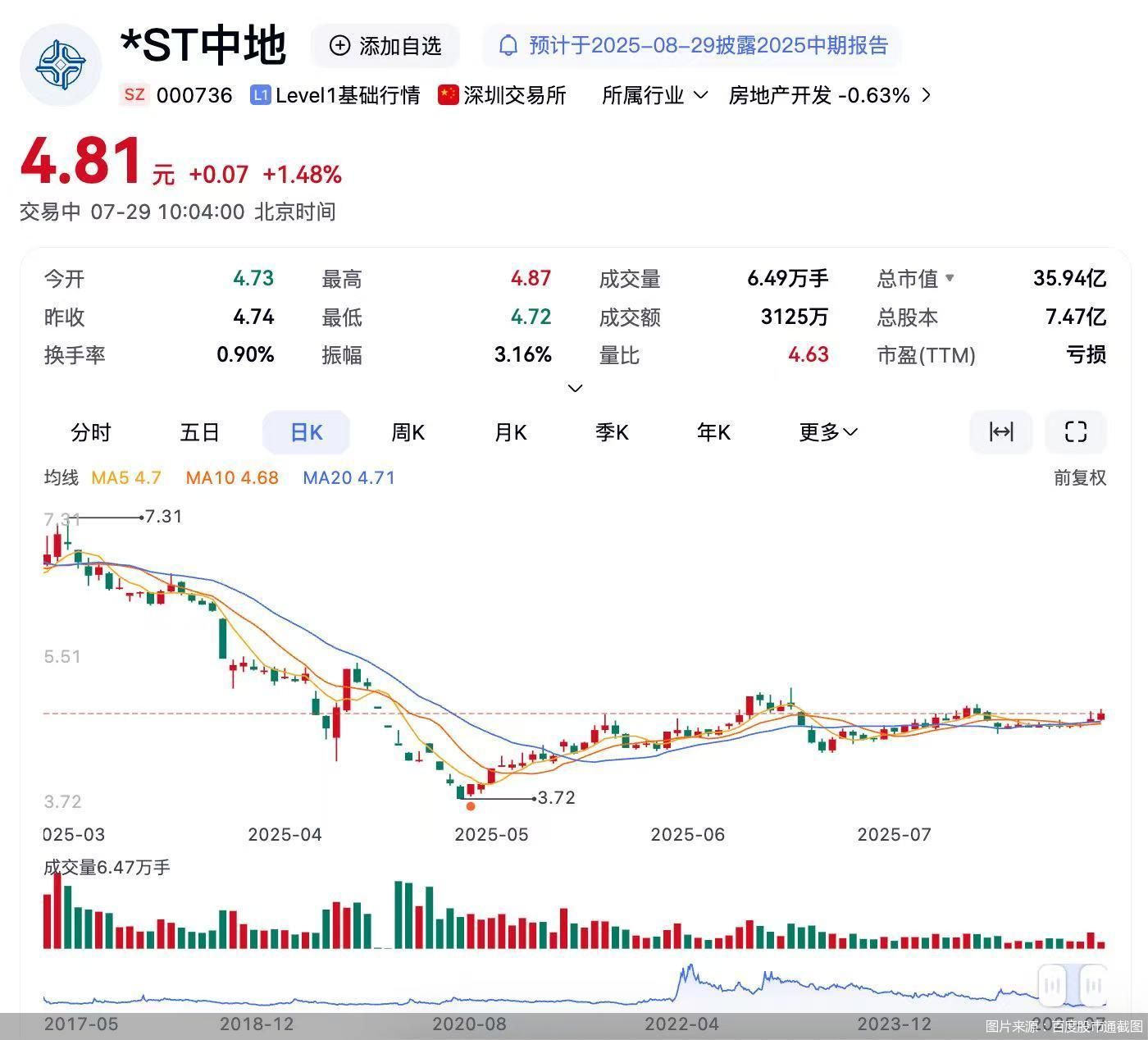Click the L1 level badge icon
The height and width of the screenshot is (1040, 1148).
click(x=260, y=95)
